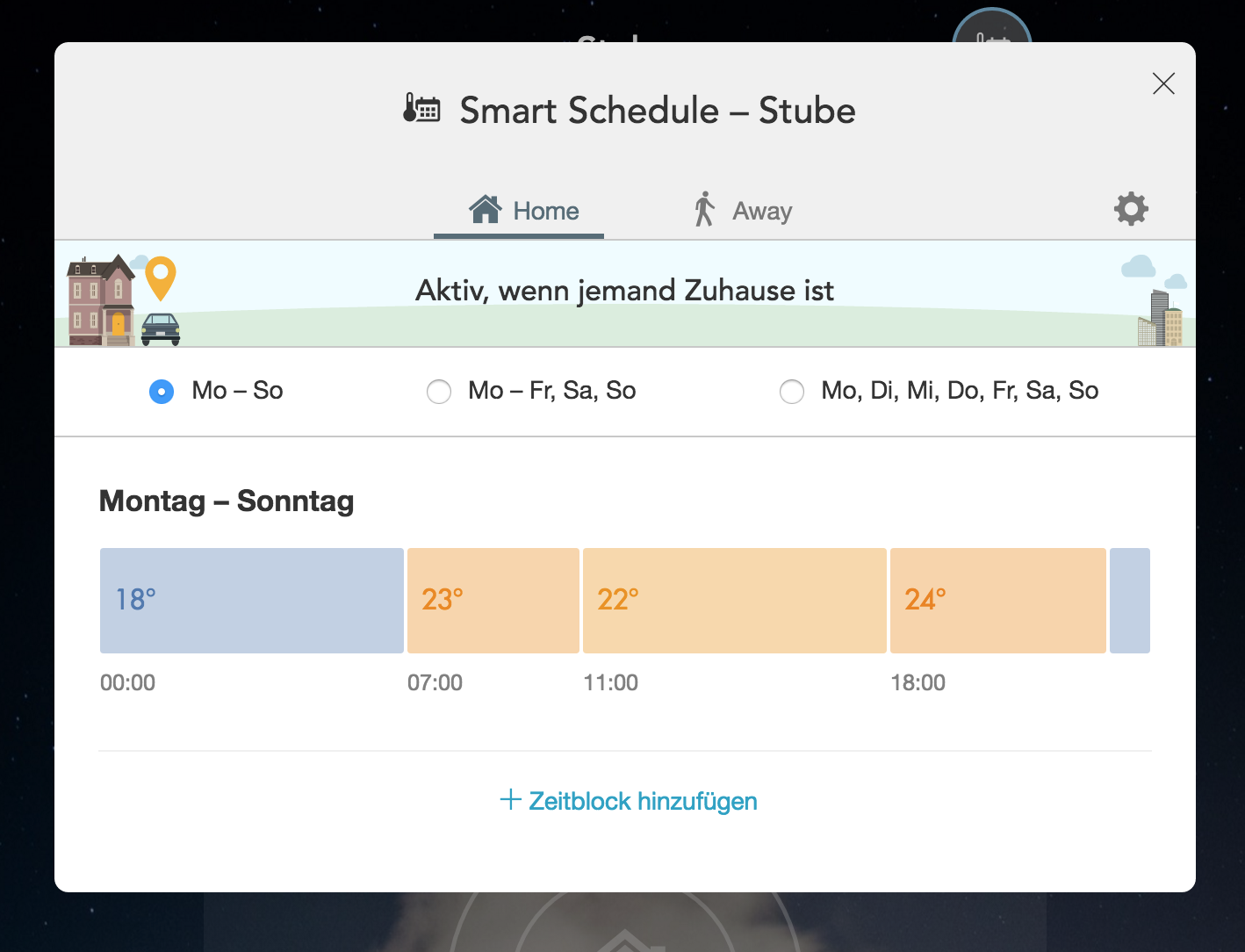This screenshot has height=952, width=1245.
Task: Click the plus icon to add a time block
Action: coord(510,799)
